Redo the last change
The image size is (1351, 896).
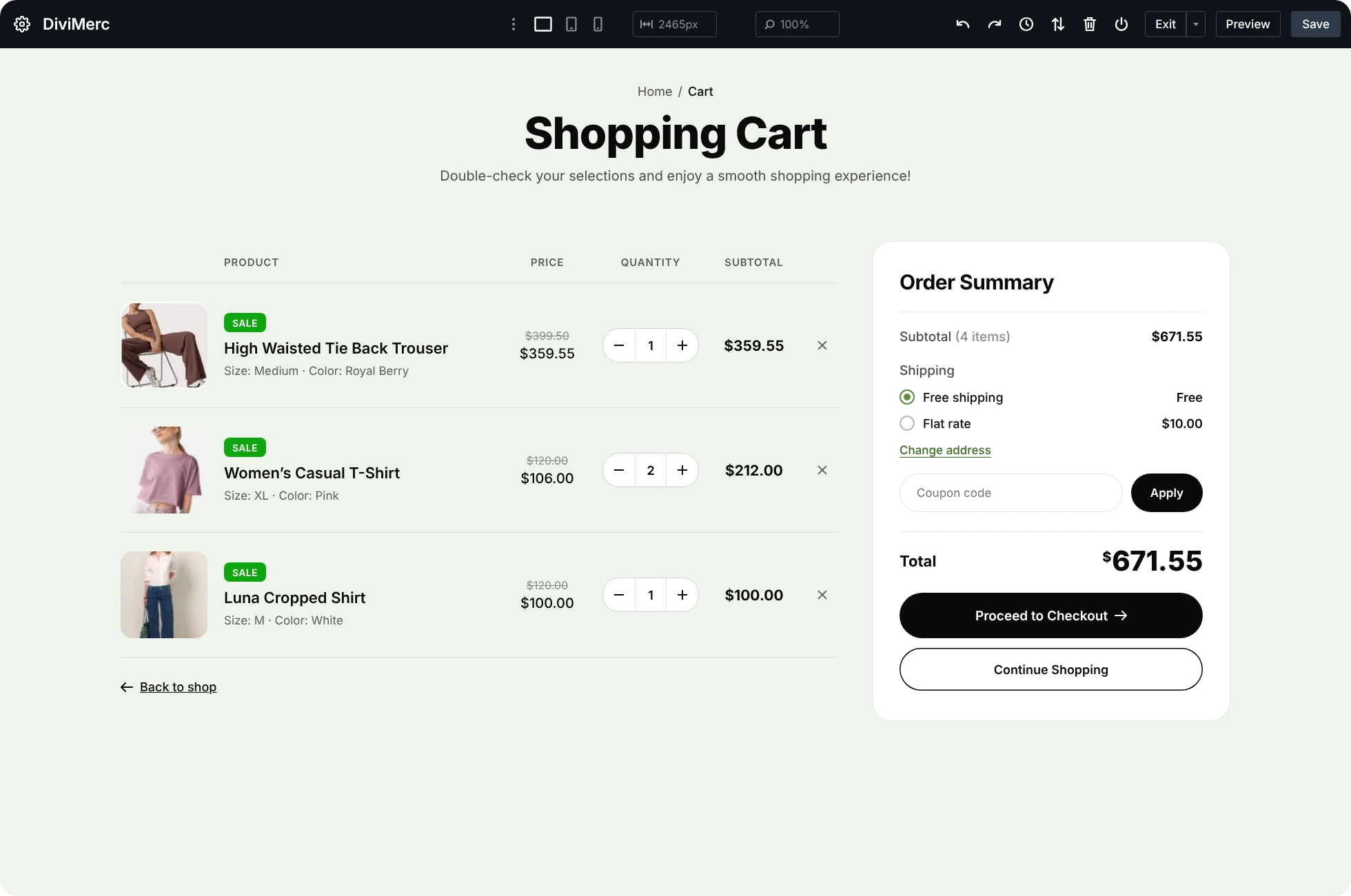point(995,24)
